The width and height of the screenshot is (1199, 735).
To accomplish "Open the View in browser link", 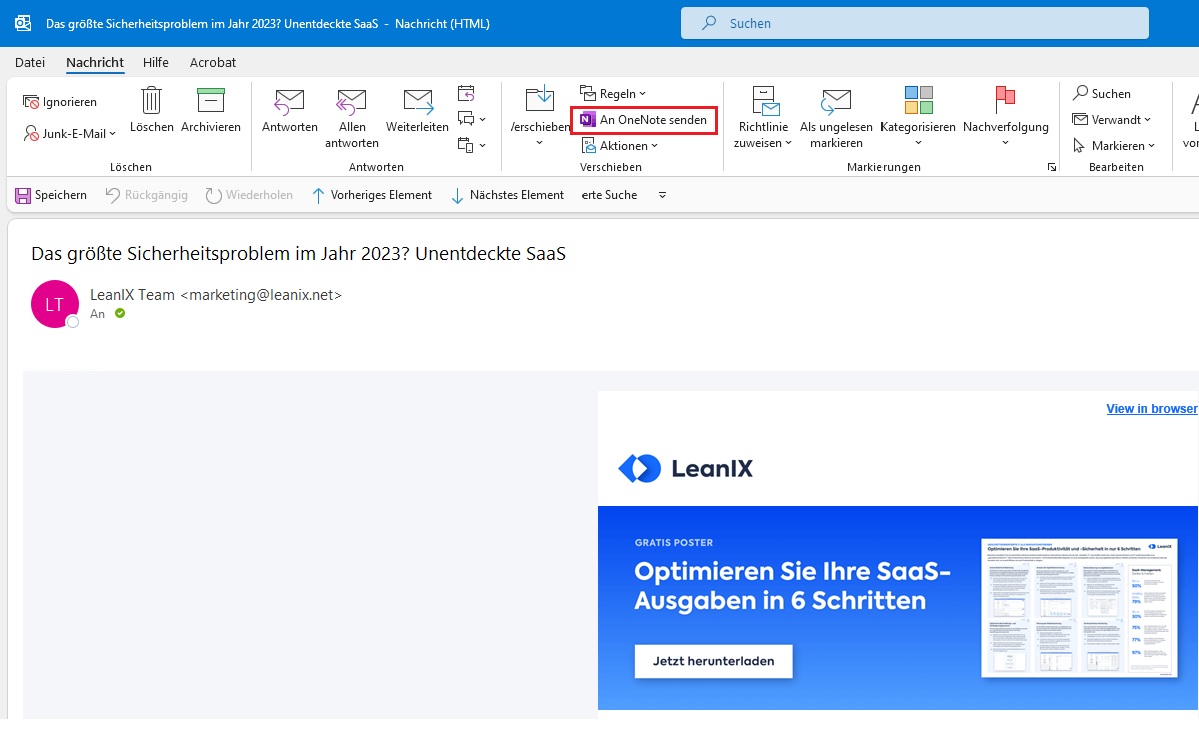I will (x=1152, y=408).
